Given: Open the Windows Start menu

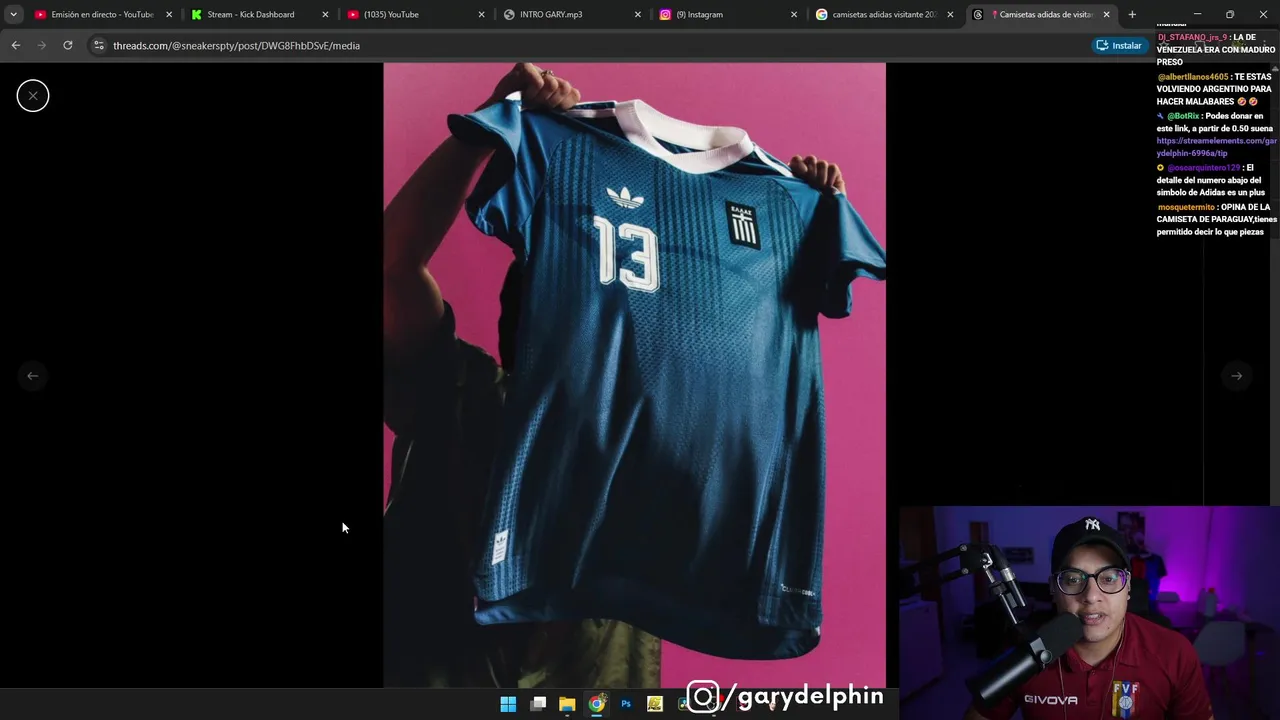Looking at the screenshot, I should point(508,704).
